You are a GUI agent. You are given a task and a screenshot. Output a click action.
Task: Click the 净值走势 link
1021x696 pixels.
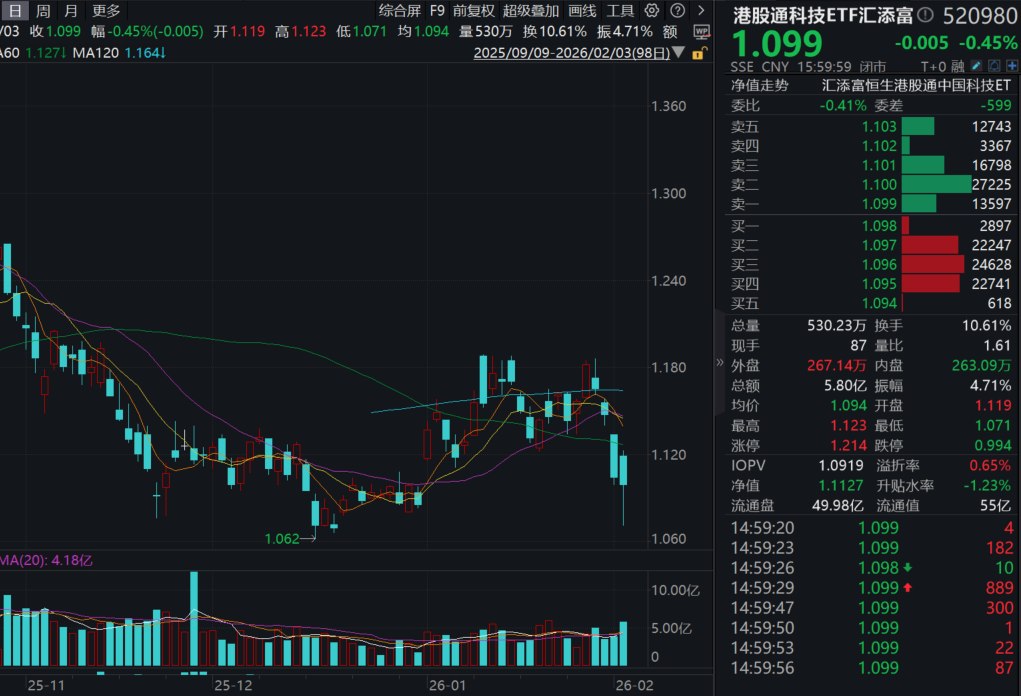tap(759, 86)
